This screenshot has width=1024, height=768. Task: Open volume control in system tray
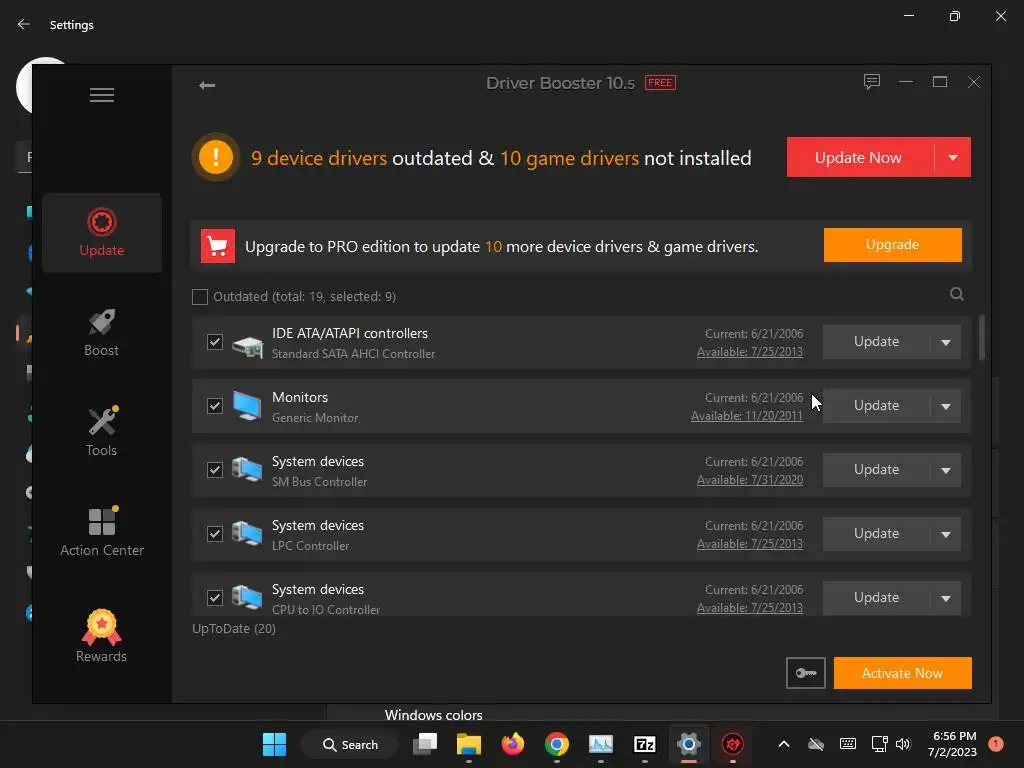903,744
